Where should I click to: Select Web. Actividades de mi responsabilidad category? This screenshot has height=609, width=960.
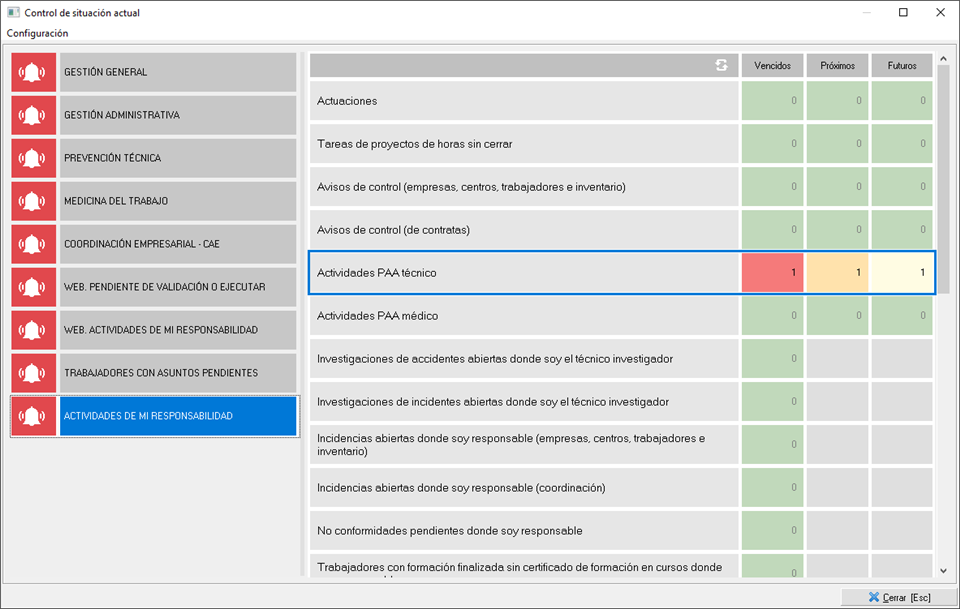(x=177, y=330)
